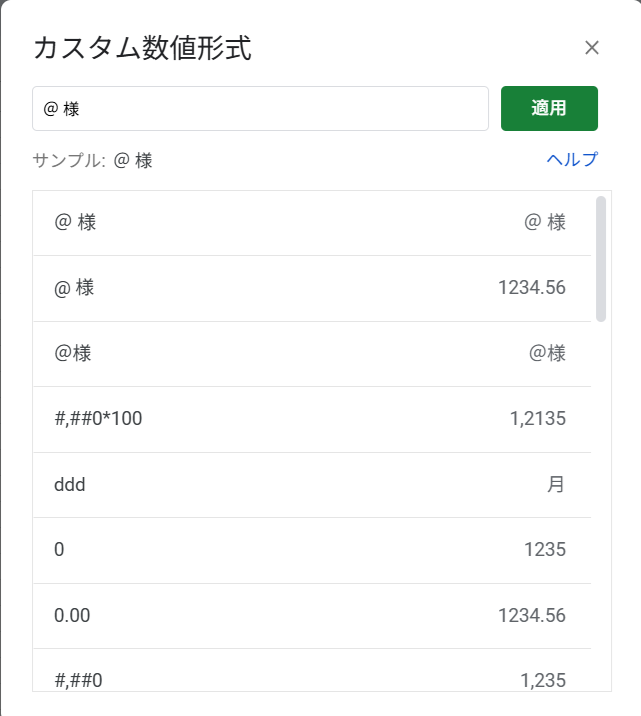Image resolution: width=641 pixels, height=716 pixels.
Task: Click the 1,2135 sample preview value
Action: point(538,419)
